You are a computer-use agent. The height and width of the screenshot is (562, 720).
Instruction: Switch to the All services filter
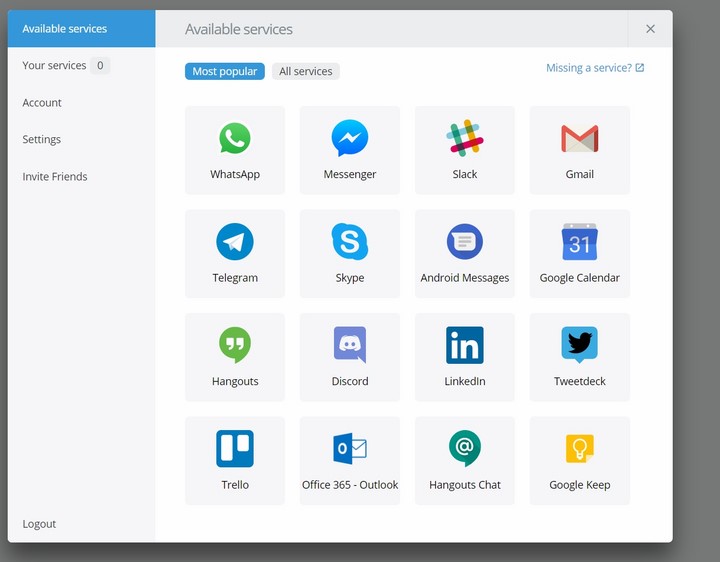[x=306, y=71]
